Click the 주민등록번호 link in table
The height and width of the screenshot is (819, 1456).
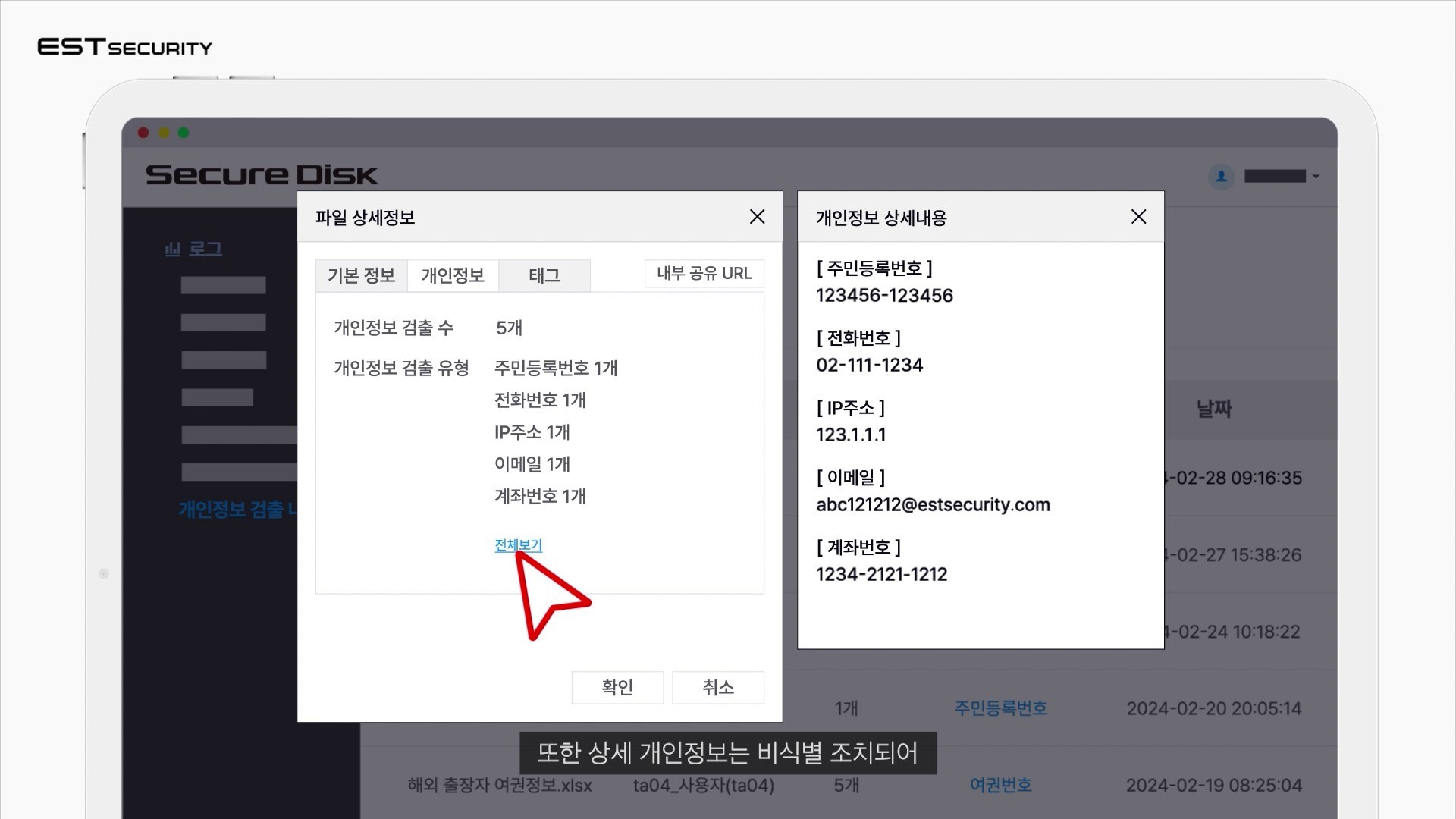(1001, 708)
